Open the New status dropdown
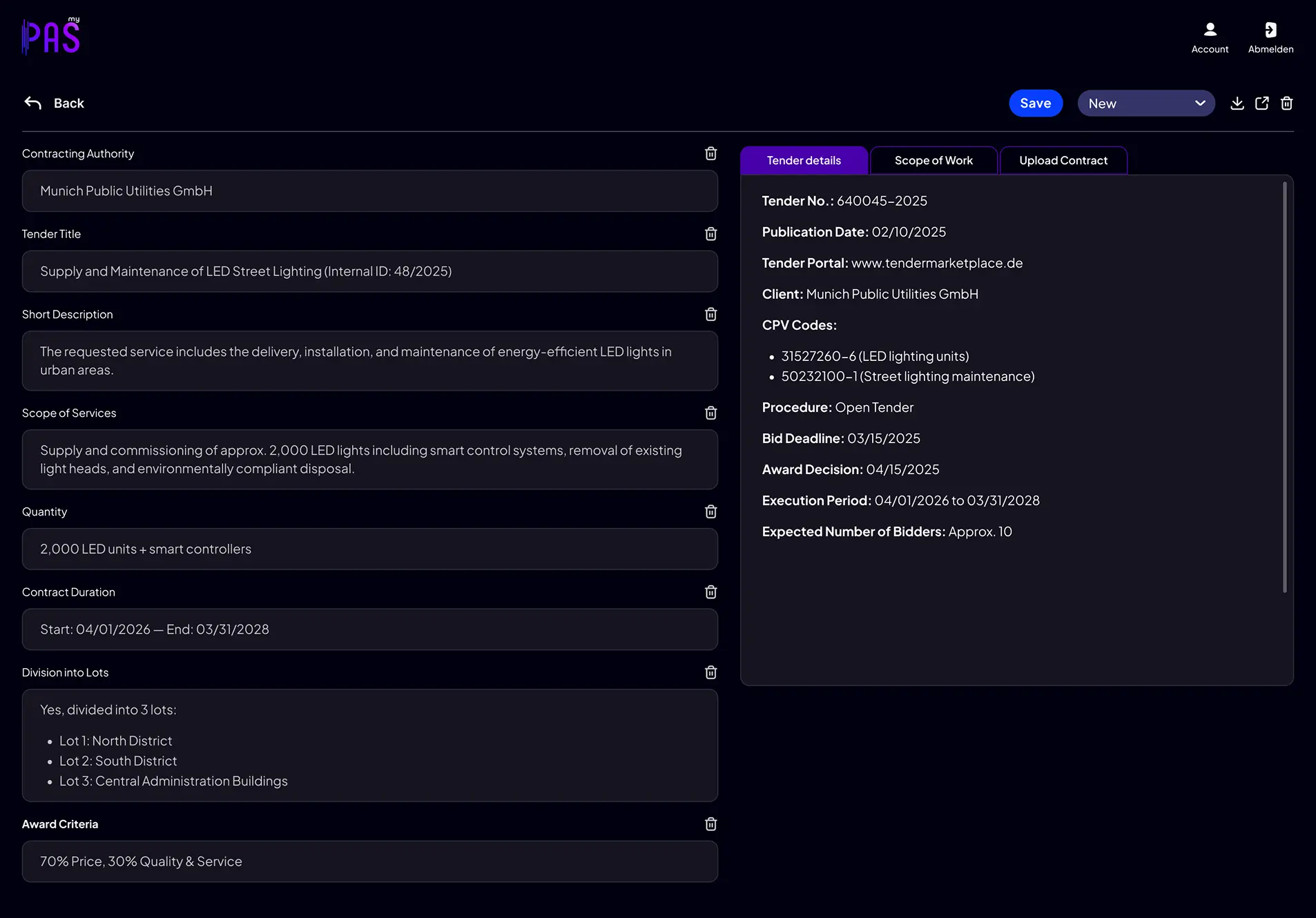The width and height of the screenshot is (1316, 918). [x=1146, y=103]
